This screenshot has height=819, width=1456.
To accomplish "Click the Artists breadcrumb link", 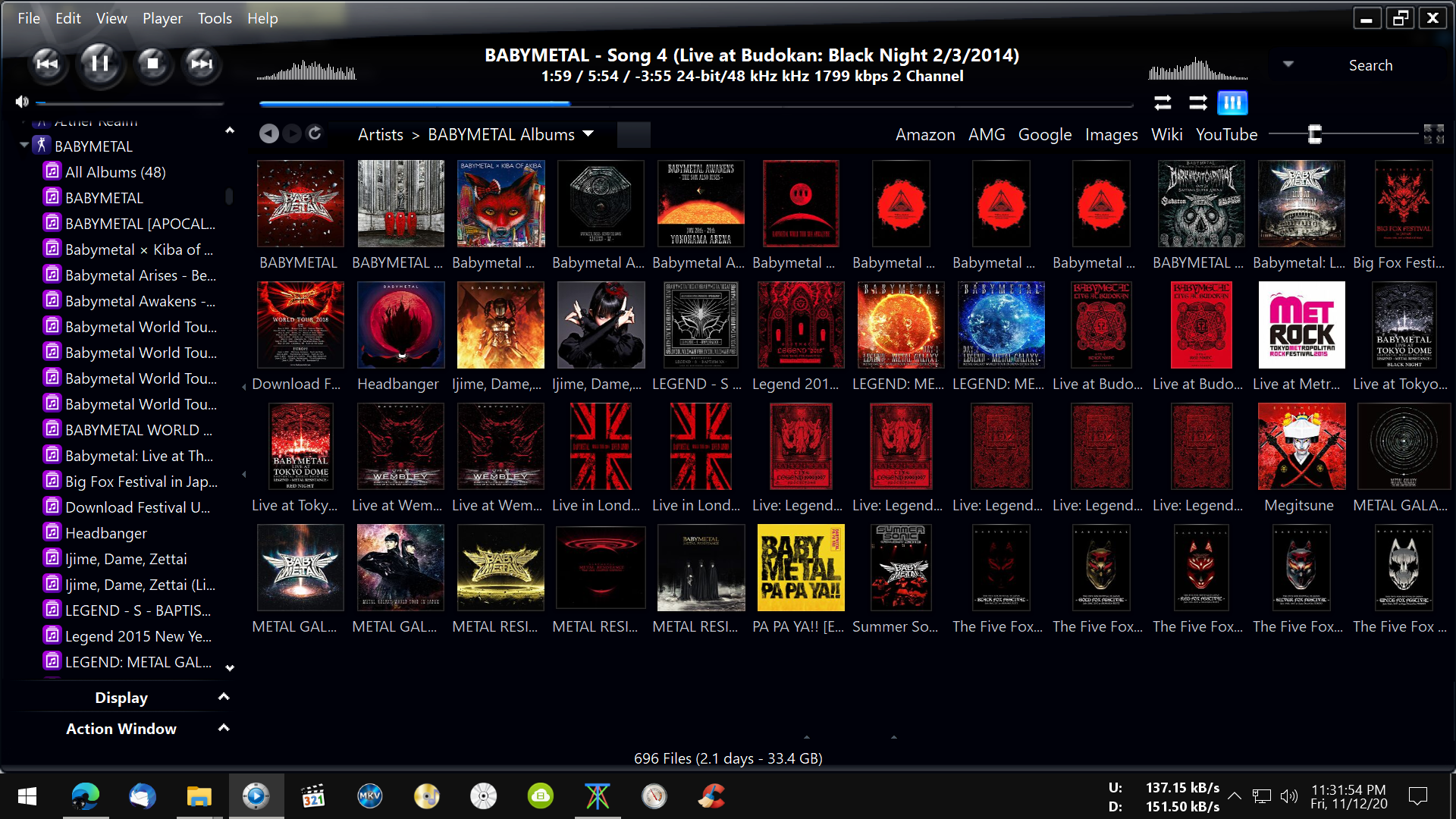I will (x=380, y=134).
